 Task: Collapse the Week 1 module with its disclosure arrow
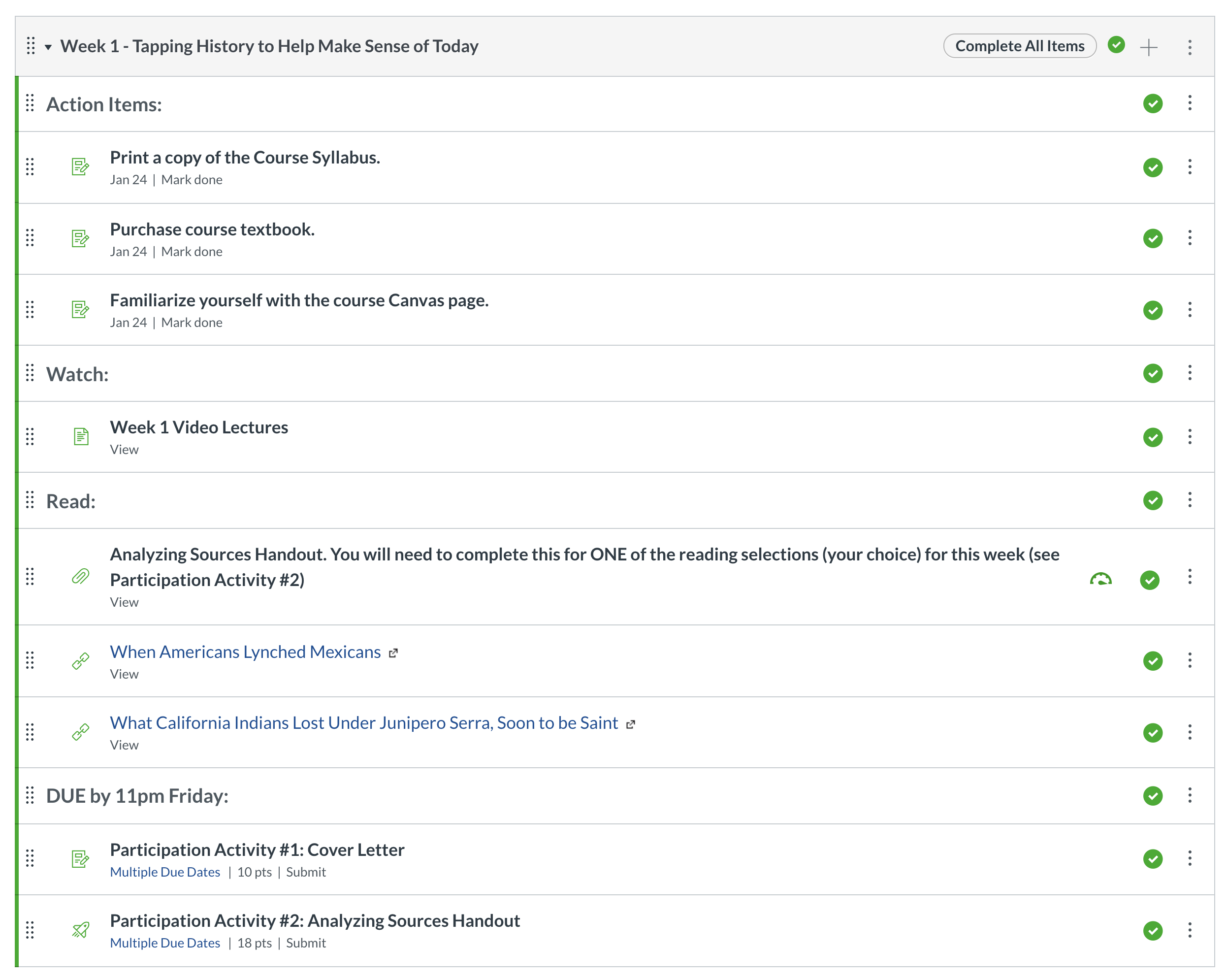[49, 47]
